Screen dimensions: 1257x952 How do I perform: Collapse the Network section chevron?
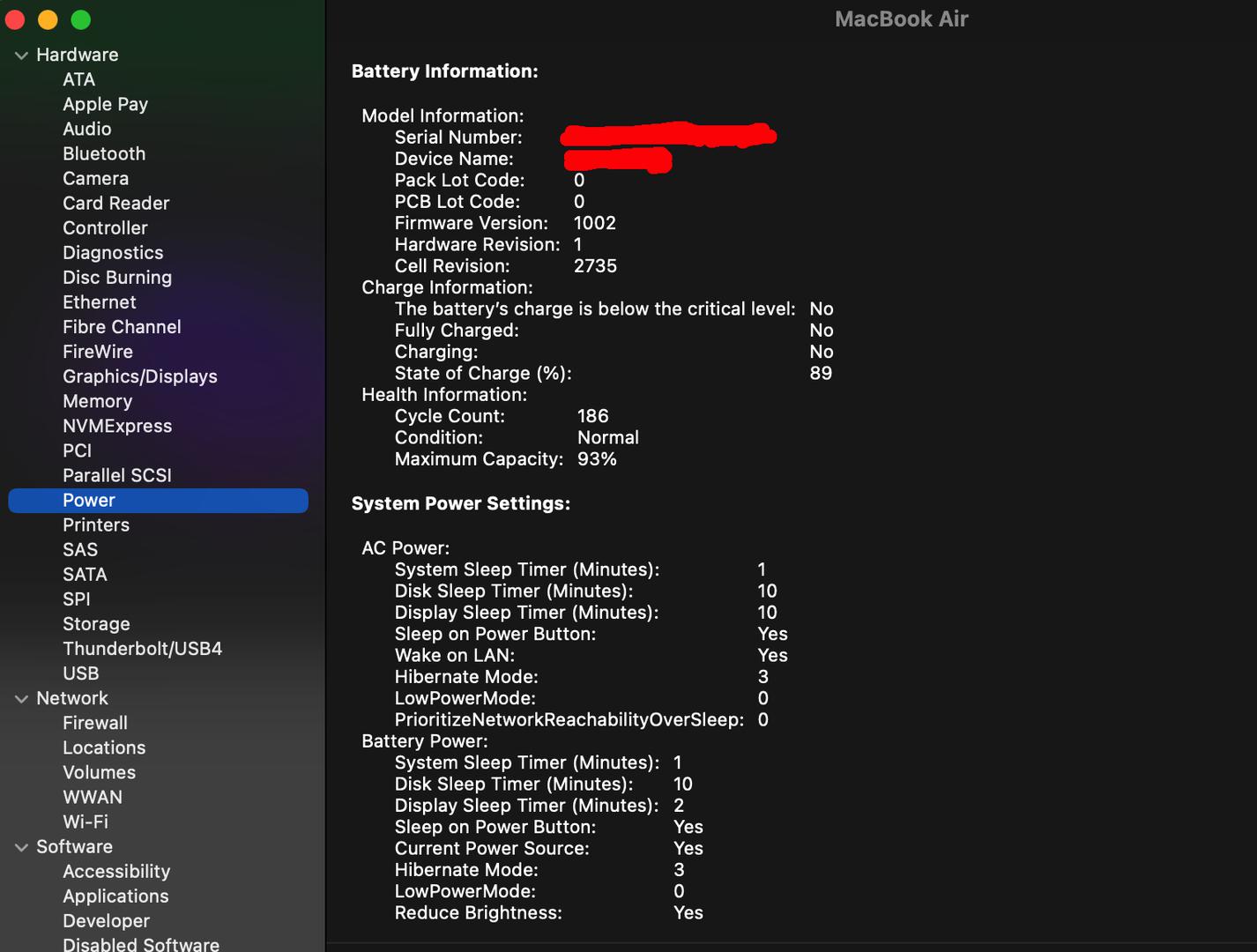(x=21, y=699)
